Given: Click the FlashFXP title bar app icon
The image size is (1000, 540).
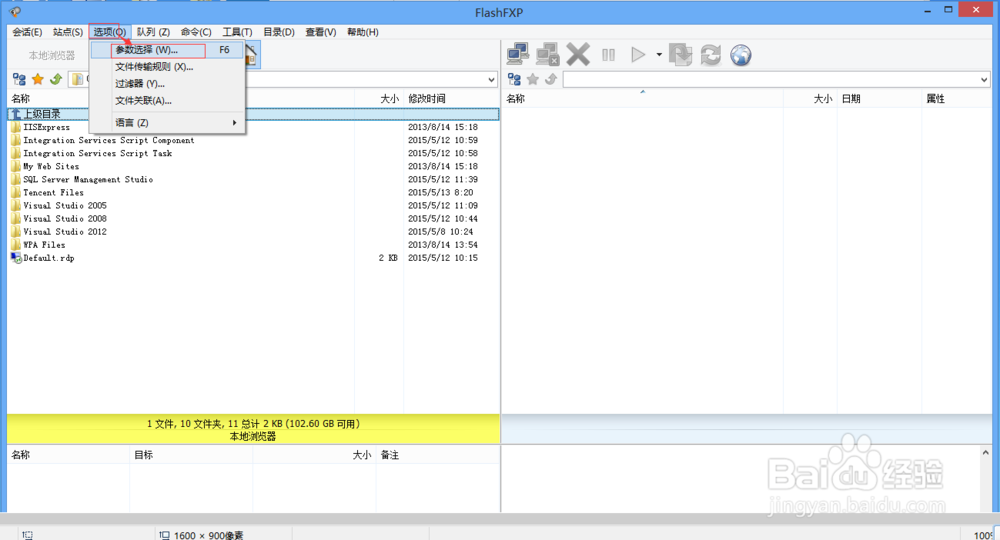Looking at the screenshot, I should 15,11.
